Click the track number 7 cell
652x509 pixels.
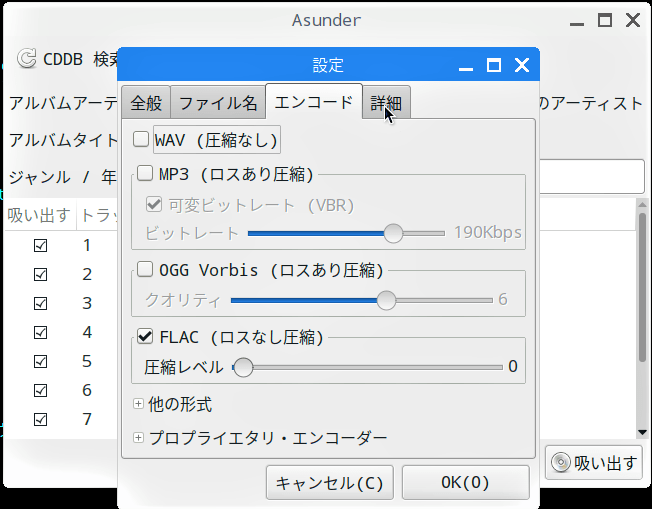click(x=87, y=419)
